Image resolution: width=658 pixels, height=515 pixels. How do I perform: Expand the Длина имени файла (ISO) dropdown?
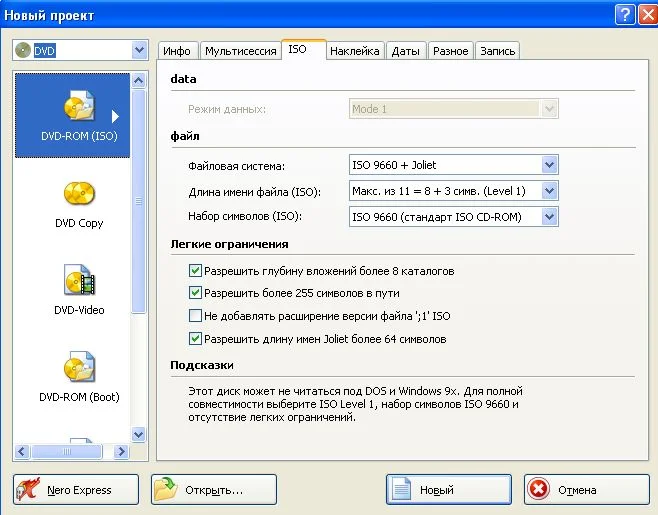click(x=549, y=191)
